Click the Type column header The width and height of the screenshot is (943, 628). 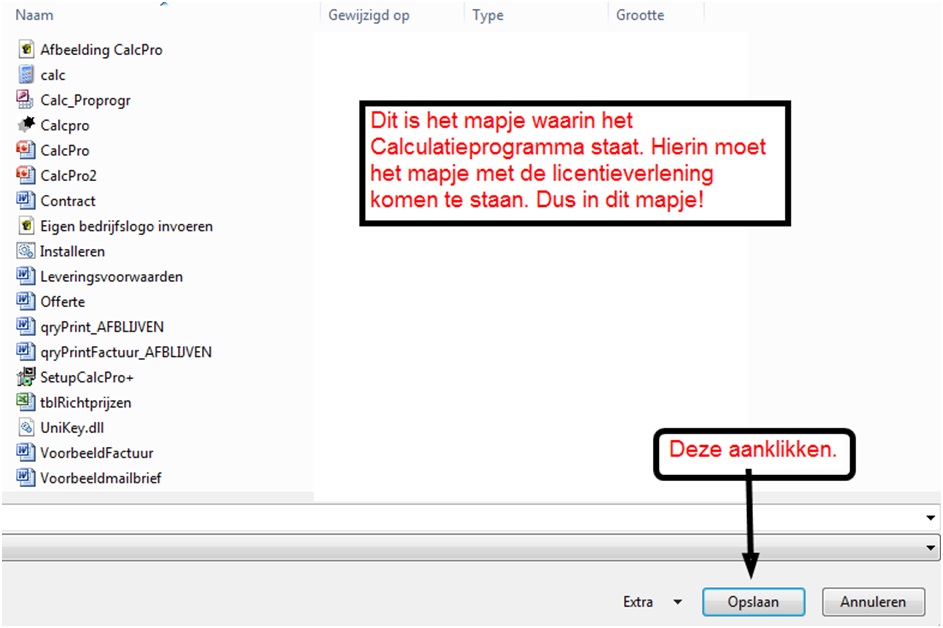coord(488,15)
